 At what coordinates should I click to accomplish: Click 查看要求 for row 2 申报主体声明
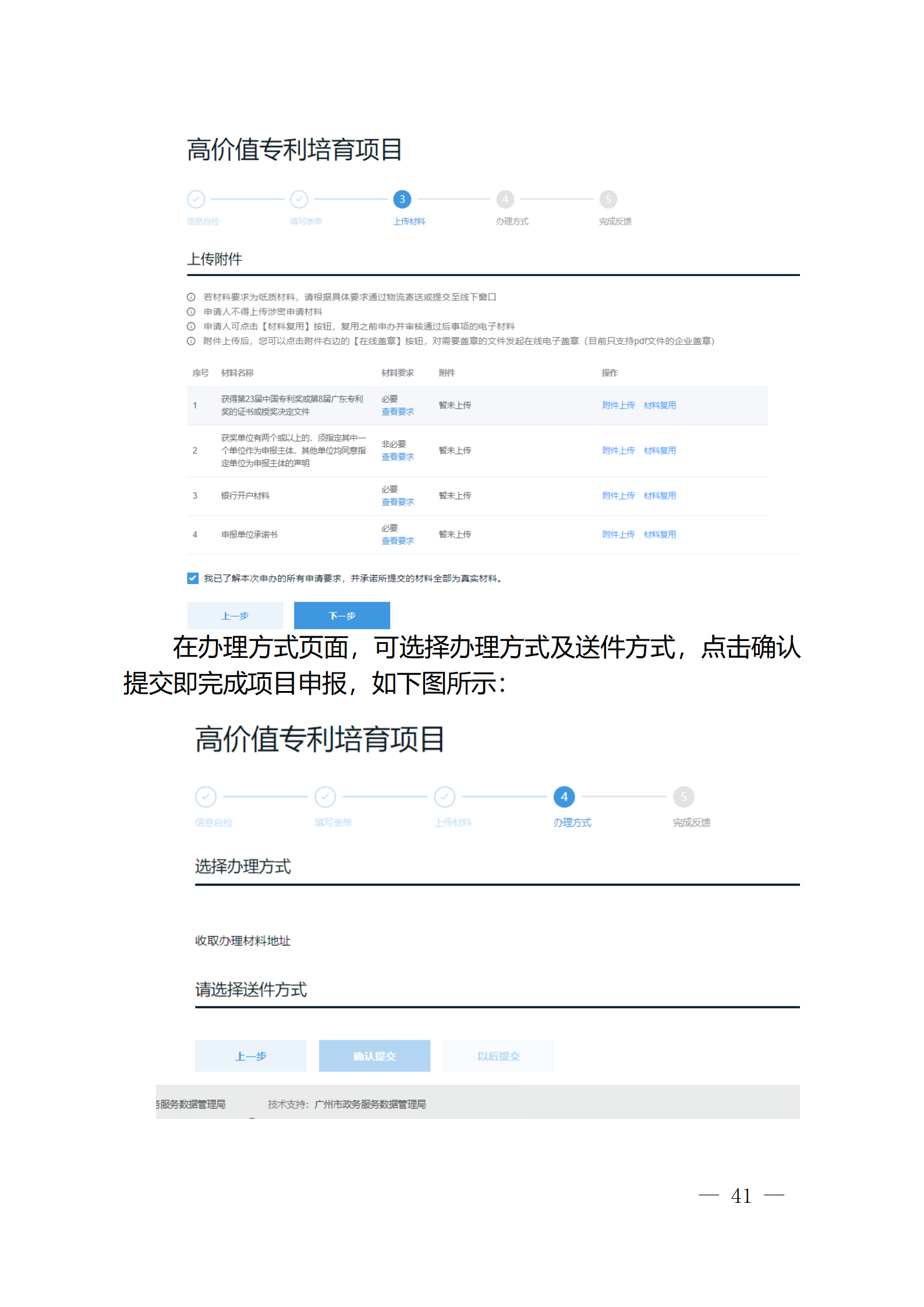tap(398, 457)
